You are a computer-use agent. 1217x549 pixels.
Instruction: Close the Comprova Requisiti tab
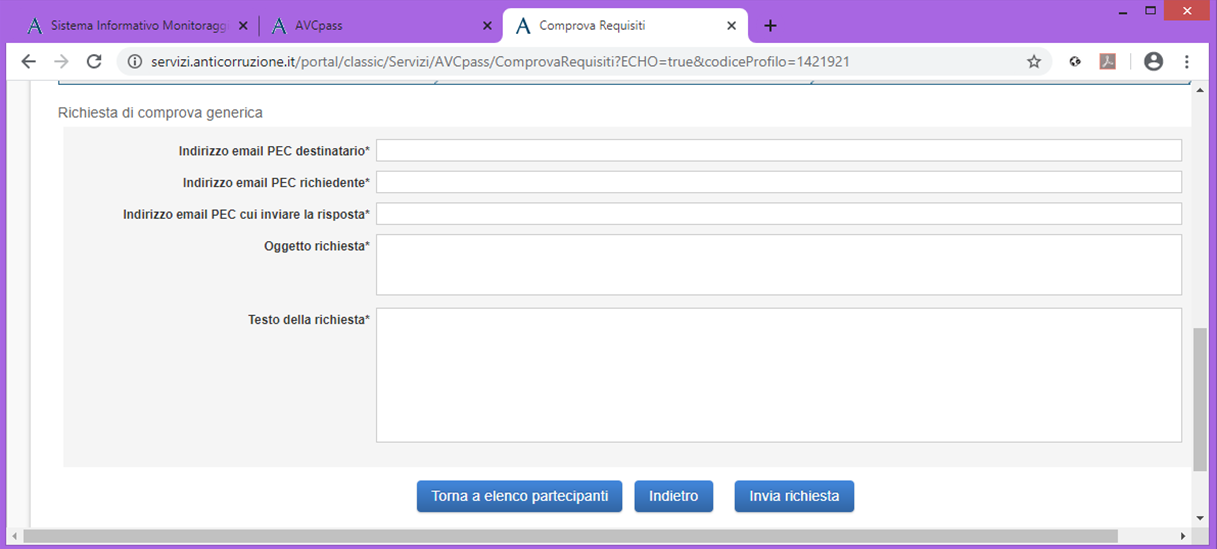click(731, 26)
